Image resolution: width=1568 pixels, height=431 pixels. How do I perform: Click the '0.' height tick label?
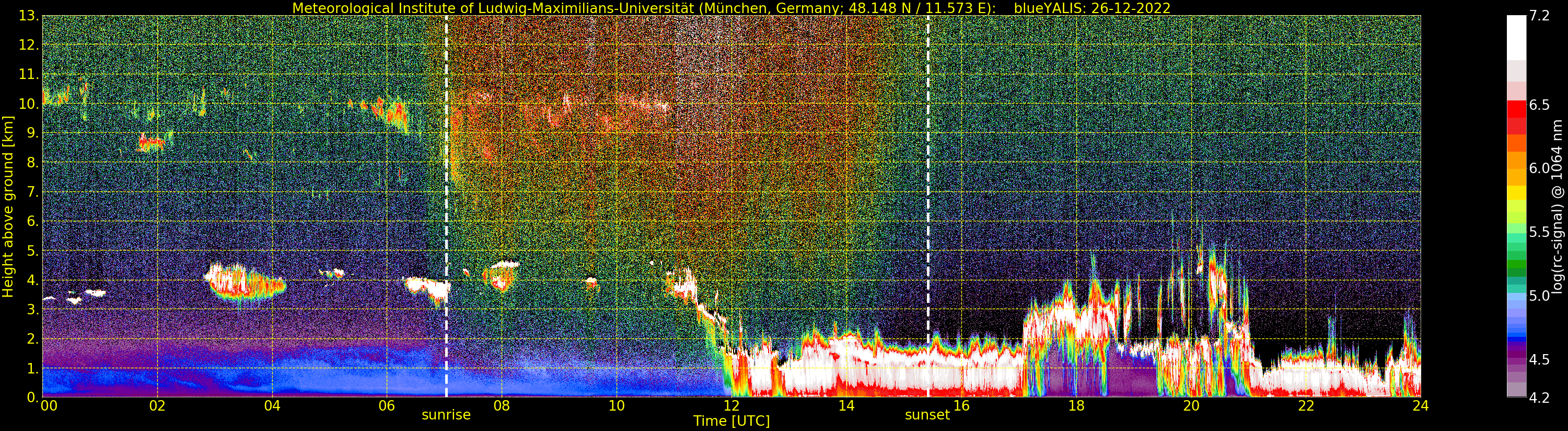tap(33, 398)
